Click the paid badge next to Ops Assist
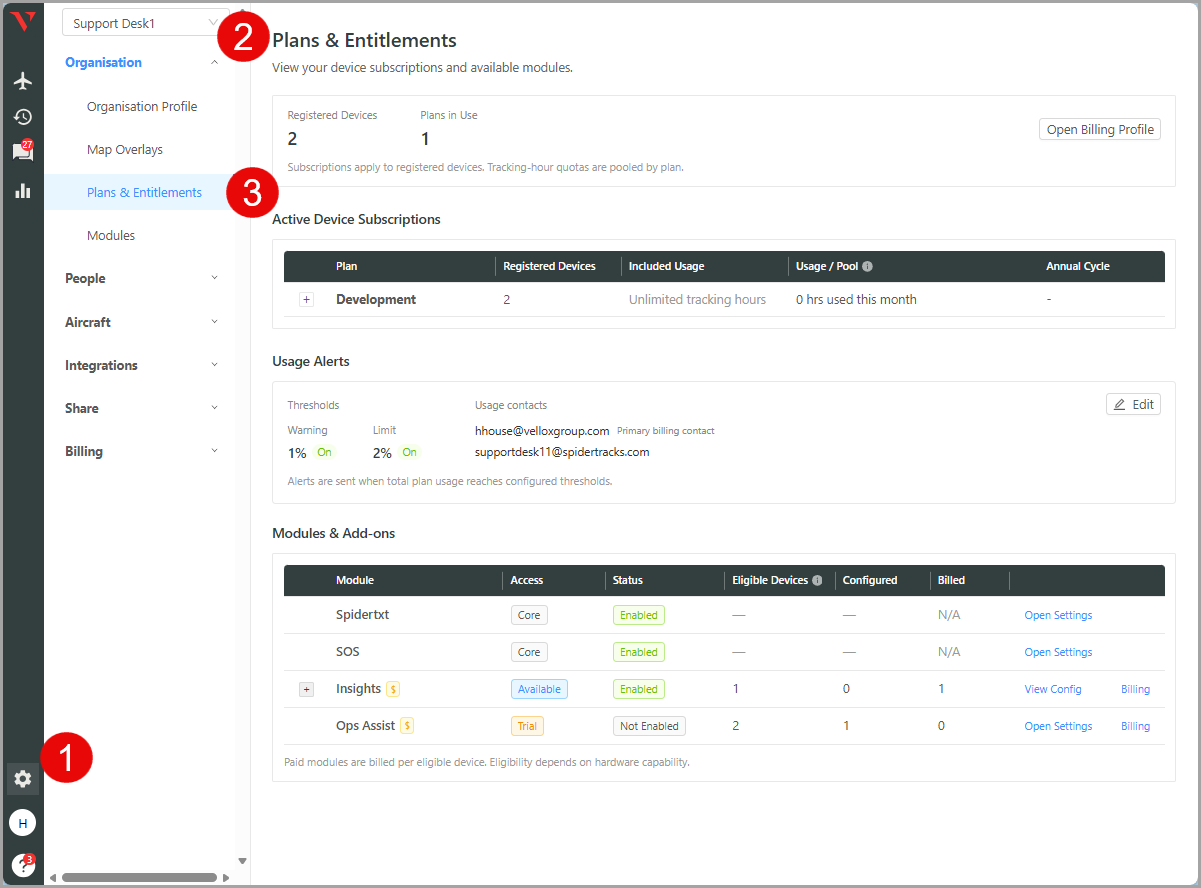The image size is (1201, 888). tap(407, 726)
